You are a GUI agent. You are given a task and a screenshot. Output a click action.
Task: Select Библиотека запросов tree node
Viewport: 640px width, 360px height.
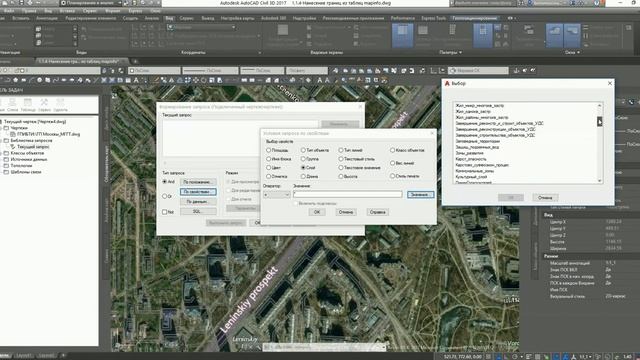[31, 140]
